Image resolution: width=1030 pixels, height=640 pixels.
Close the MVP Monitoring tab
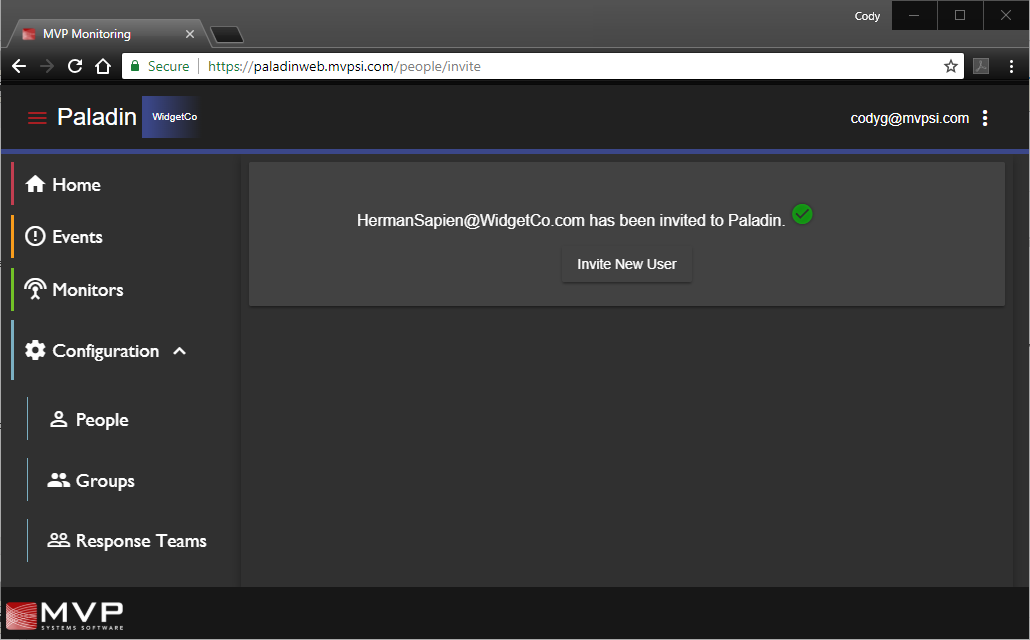[190, 34]
